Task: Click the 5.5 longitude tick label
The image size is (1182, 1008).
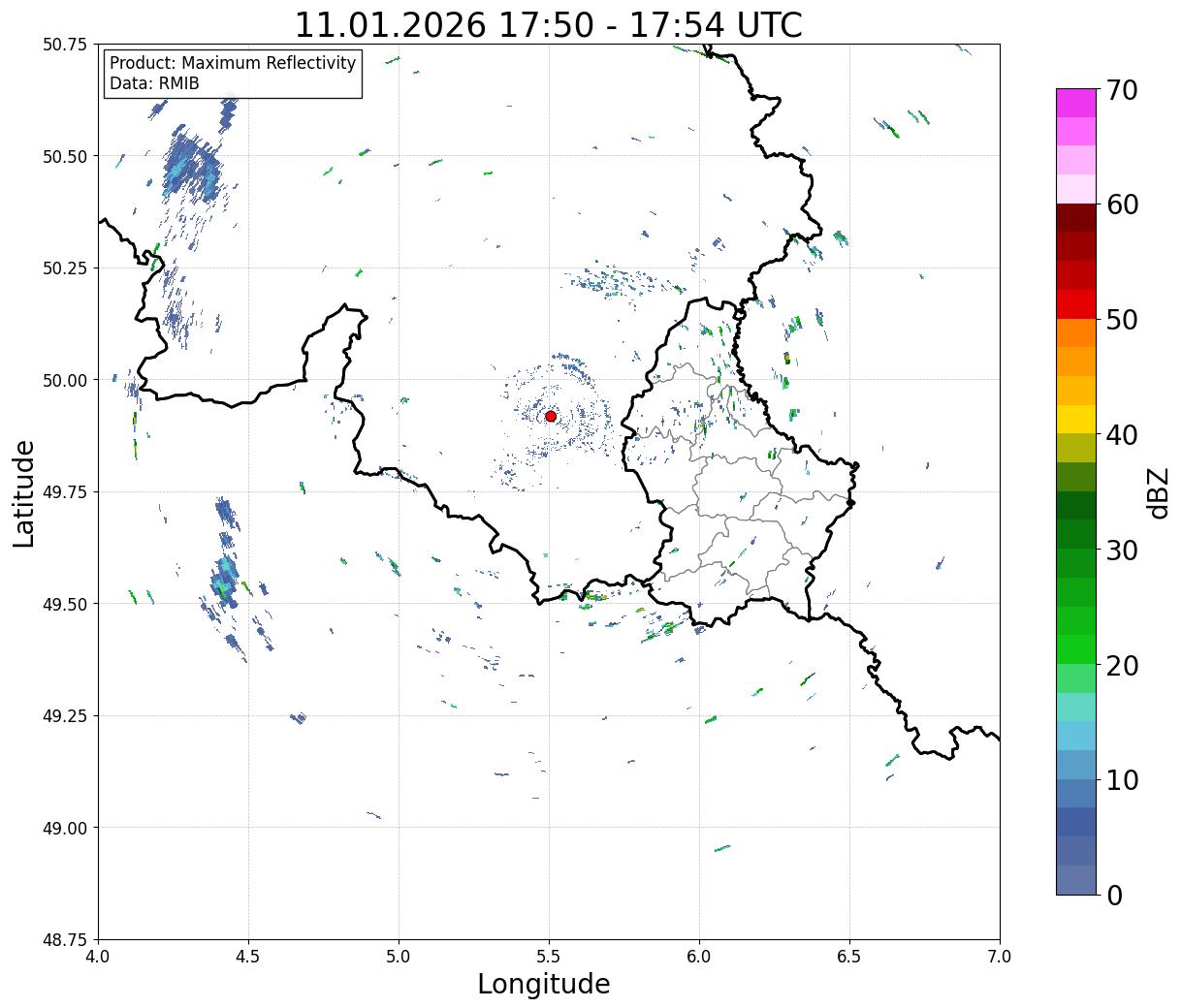Action: pos(549,957)
